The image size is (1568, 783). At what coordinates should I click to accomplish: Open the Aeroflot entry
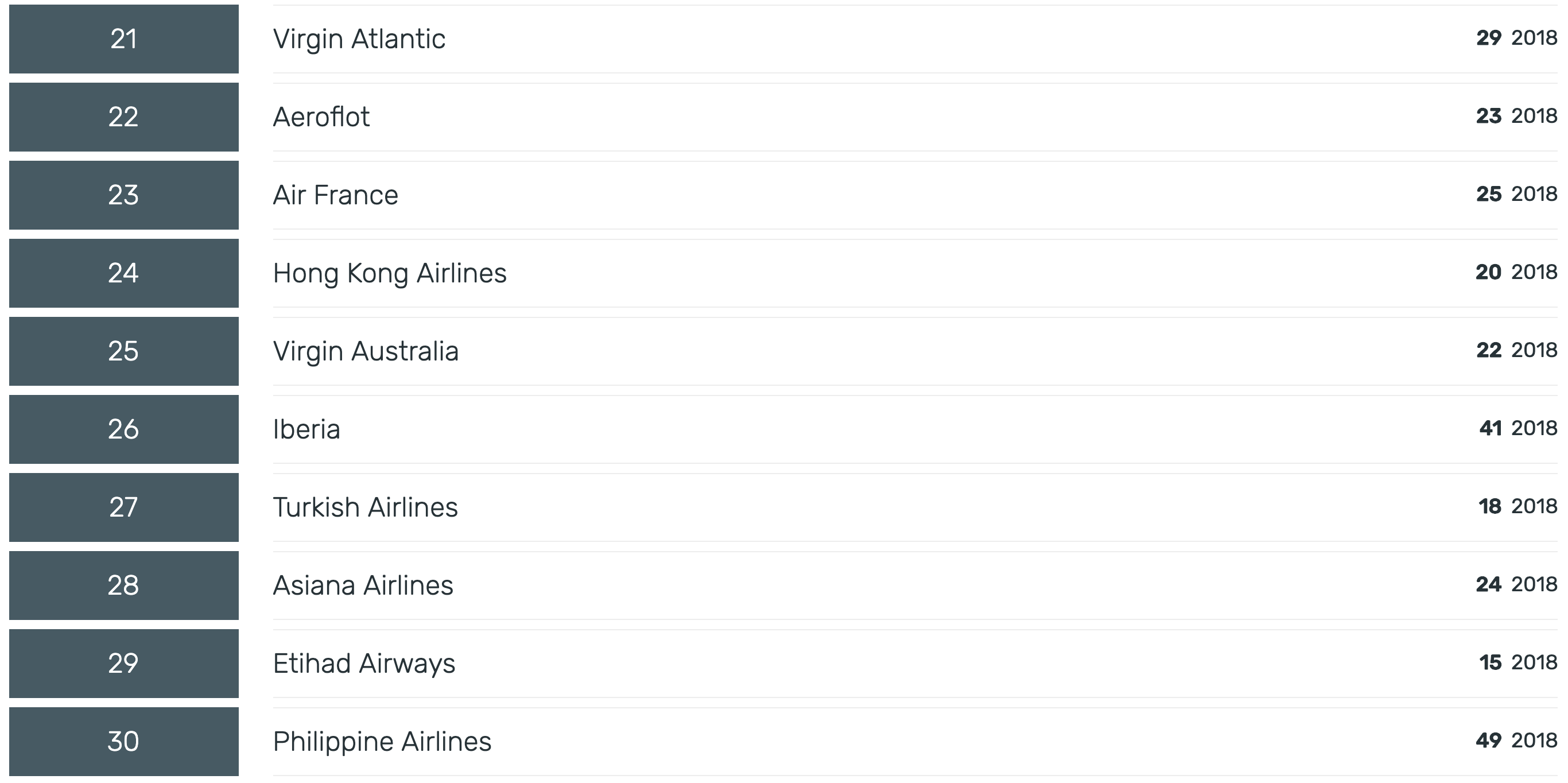(321, 117)
